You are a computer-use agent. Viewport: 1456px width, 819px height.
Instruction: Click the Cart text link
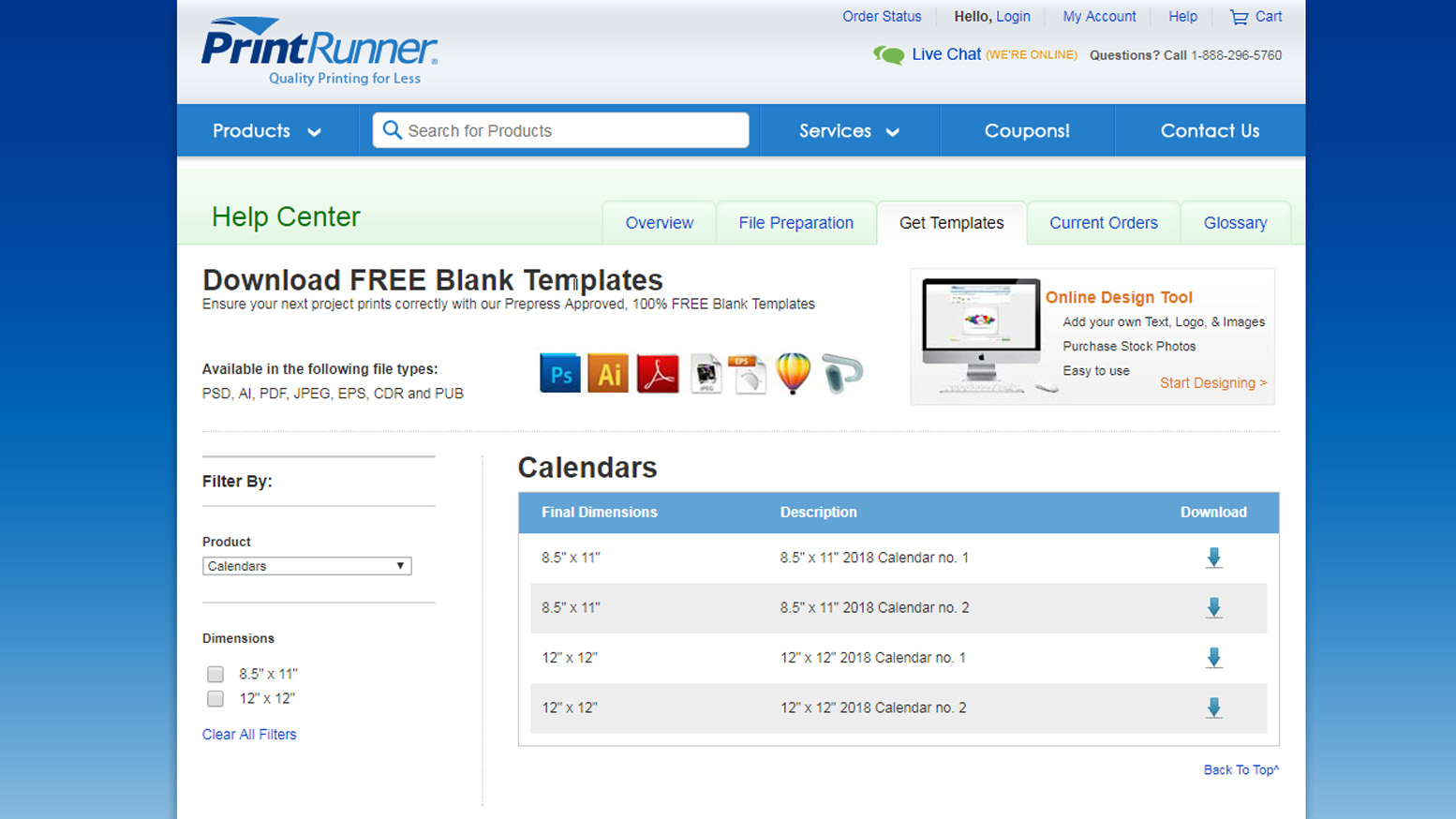click(1269, 17)
